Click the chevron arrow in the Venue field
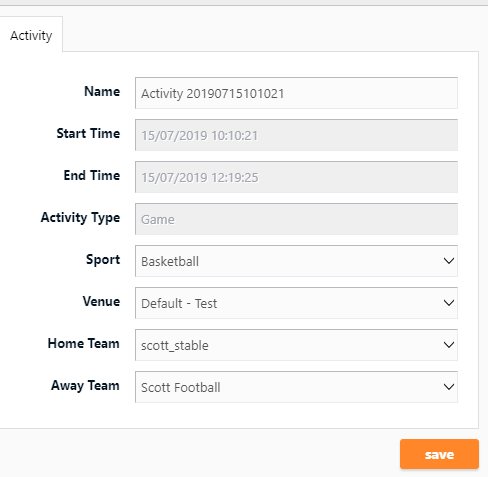 click(x=449, y=303)
